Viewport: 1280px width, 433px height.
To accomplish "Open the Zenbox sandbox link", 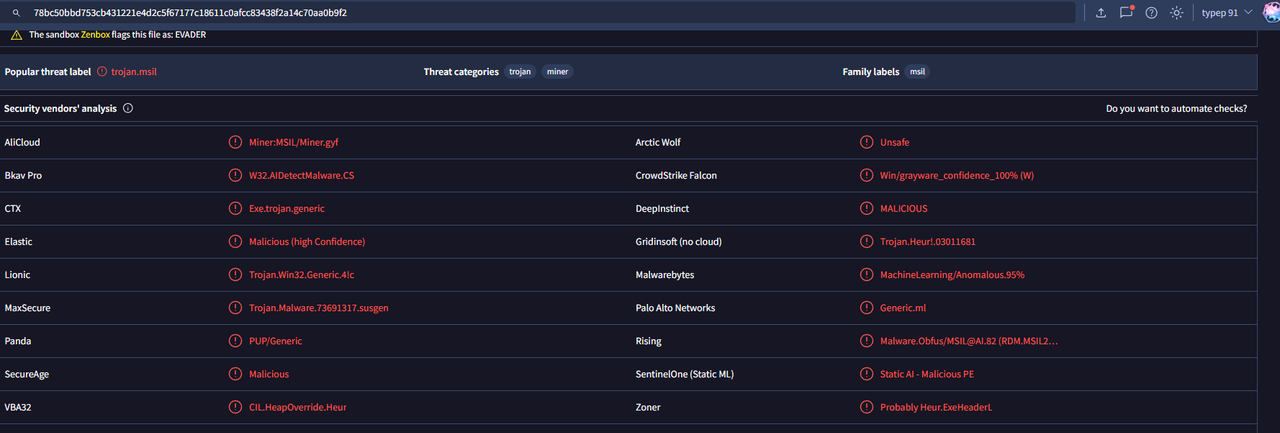I will [96, 35].
